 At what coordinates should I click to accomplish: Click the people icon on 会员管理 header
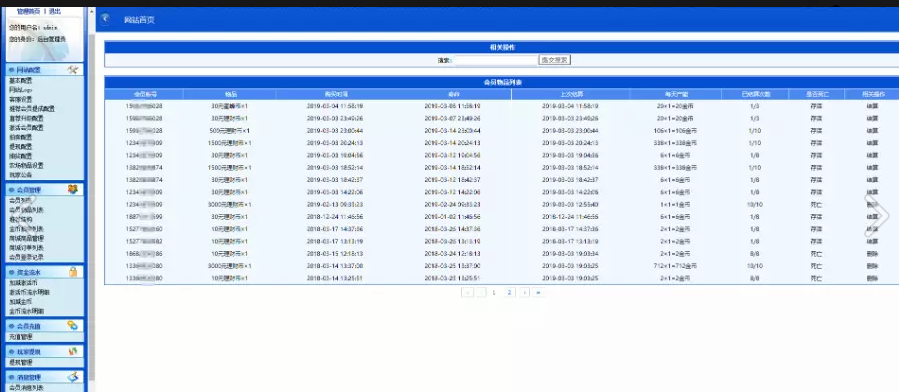(73, 189)
